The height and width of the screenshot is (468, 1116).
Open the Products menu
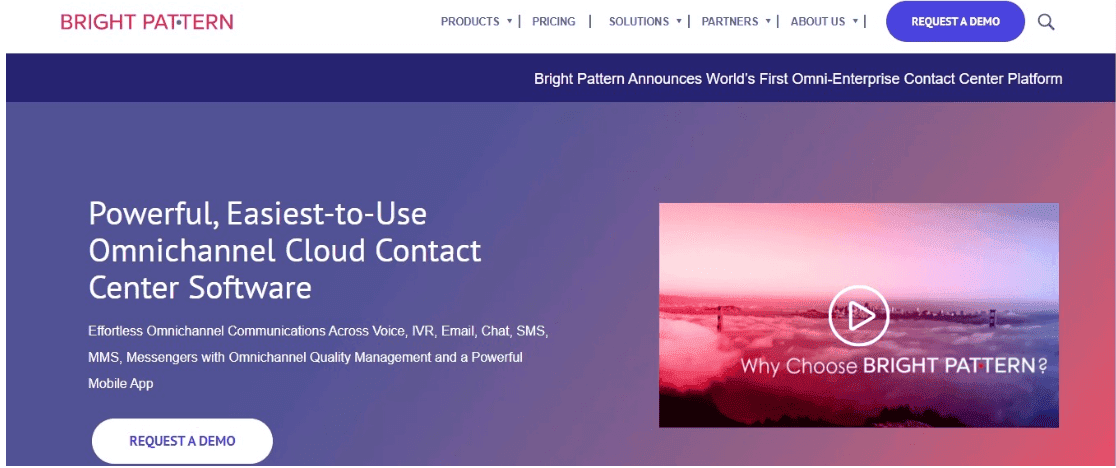(470, 21)
